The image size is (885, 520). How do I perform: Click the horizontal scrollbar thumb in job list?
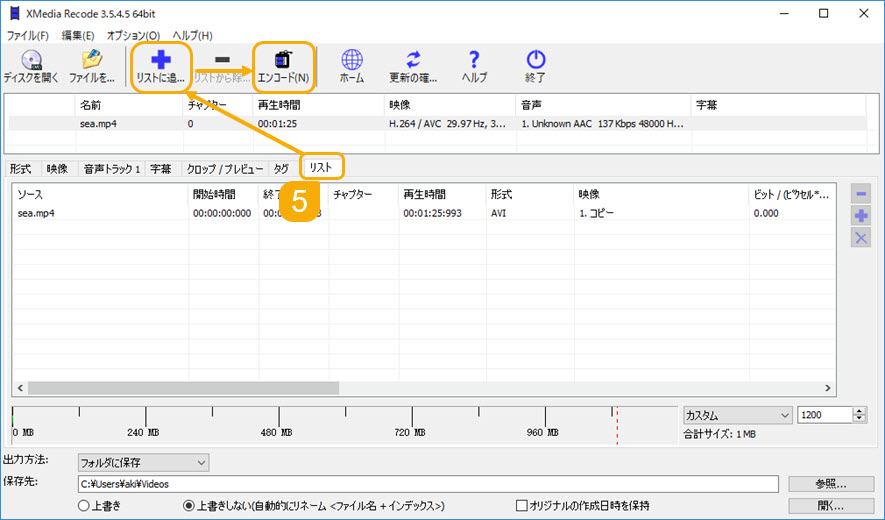[x=183, y=388]
